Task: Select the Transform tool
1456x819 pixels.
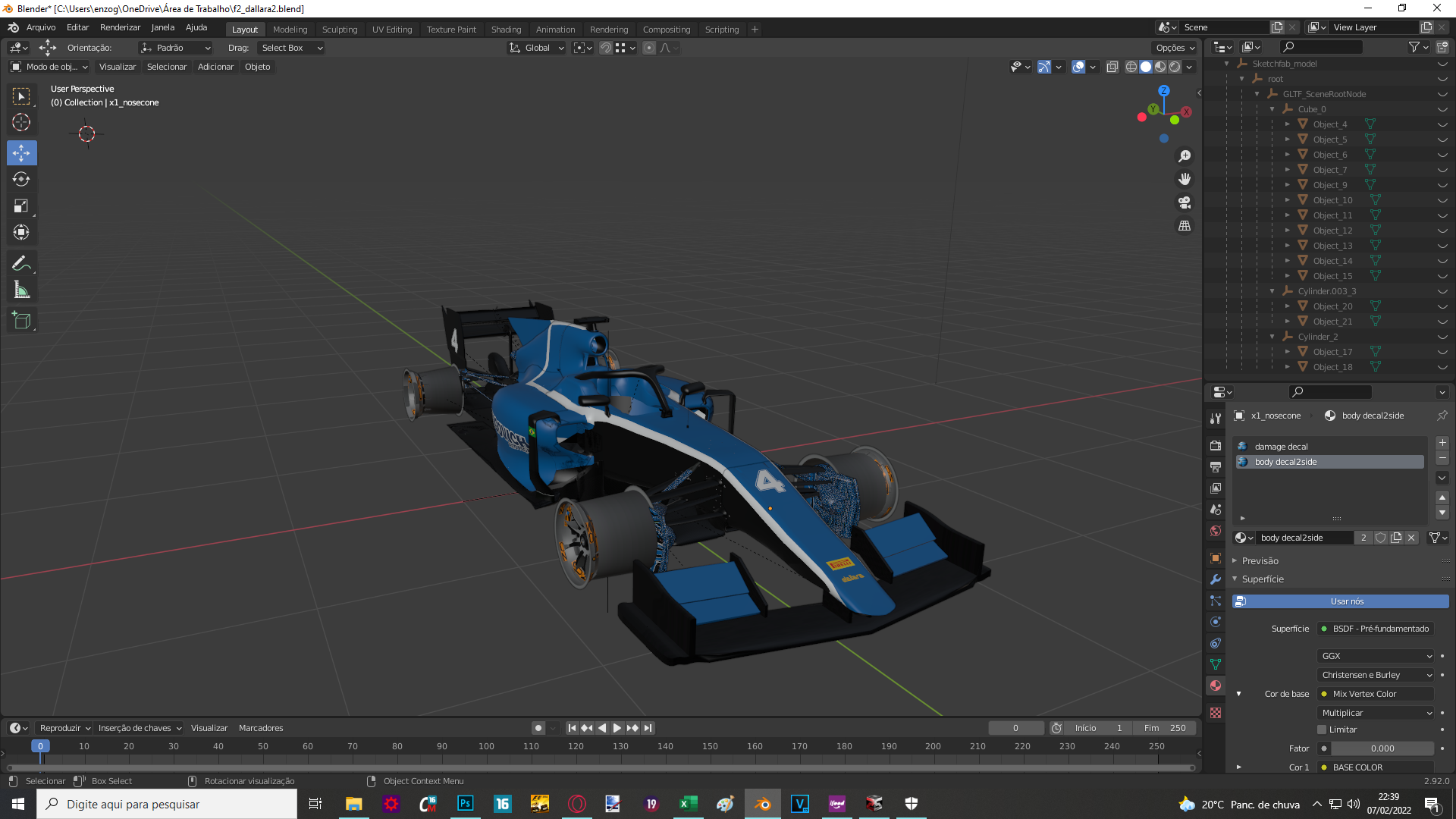Action: pyautogui.click(x=21, y=233)
